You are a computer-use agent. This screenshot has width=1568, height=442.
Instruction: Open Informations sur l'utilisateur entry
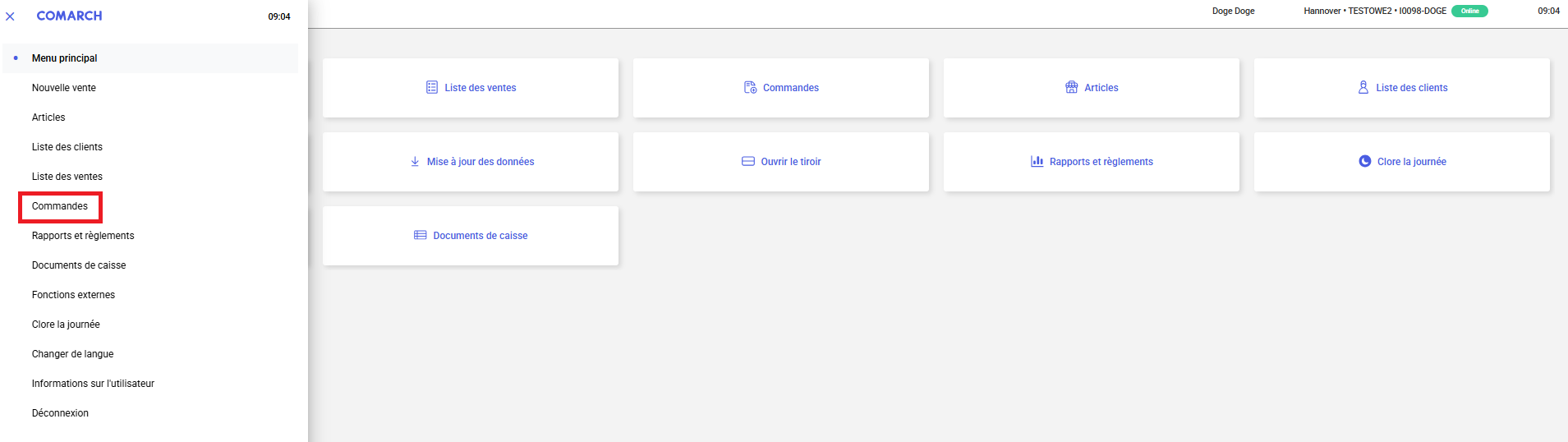pyautogui.click(x=94, y=384)
